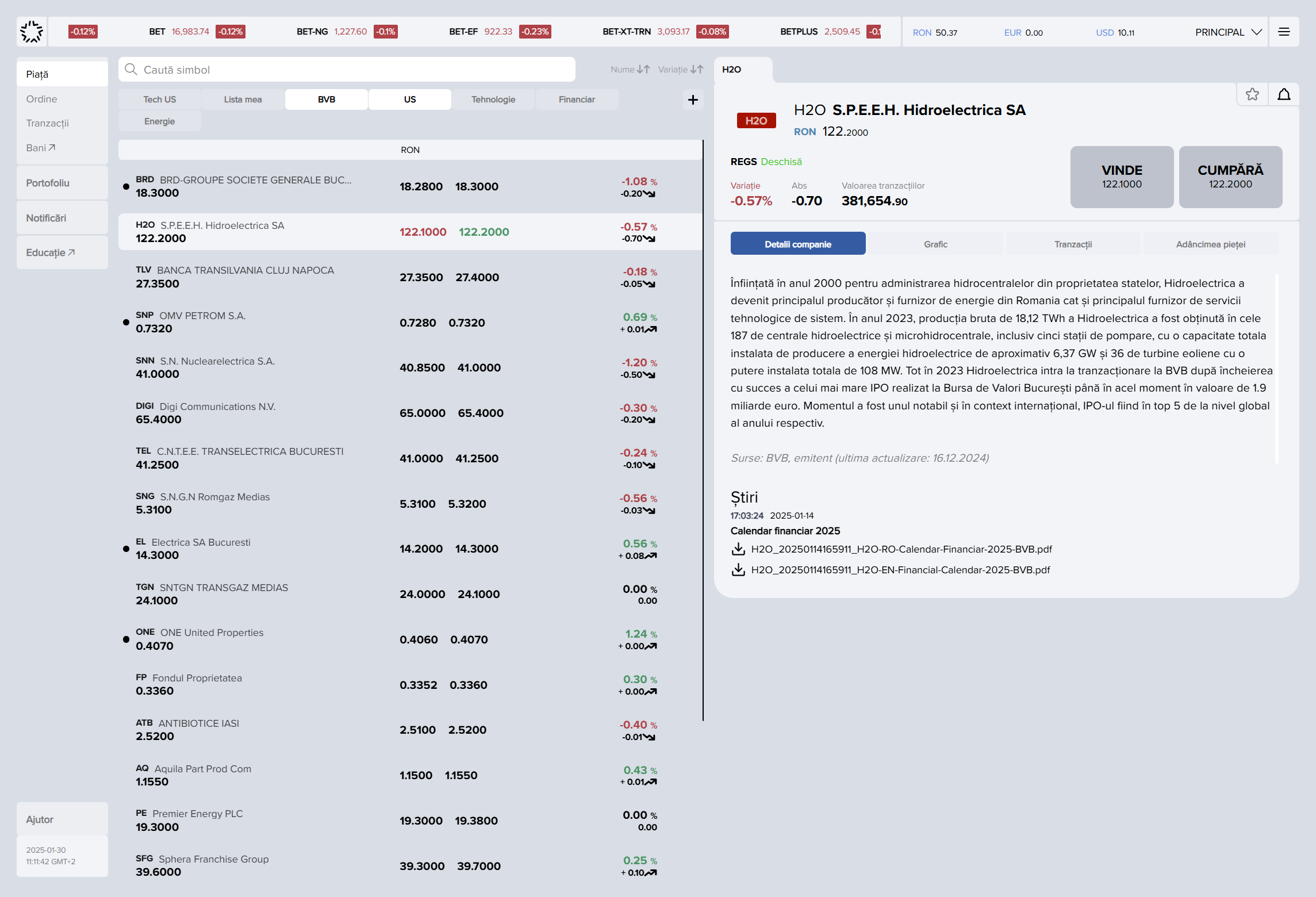1316x897 pixels.
Task: Click the search magnifier icon
Action: pos(131,70)
